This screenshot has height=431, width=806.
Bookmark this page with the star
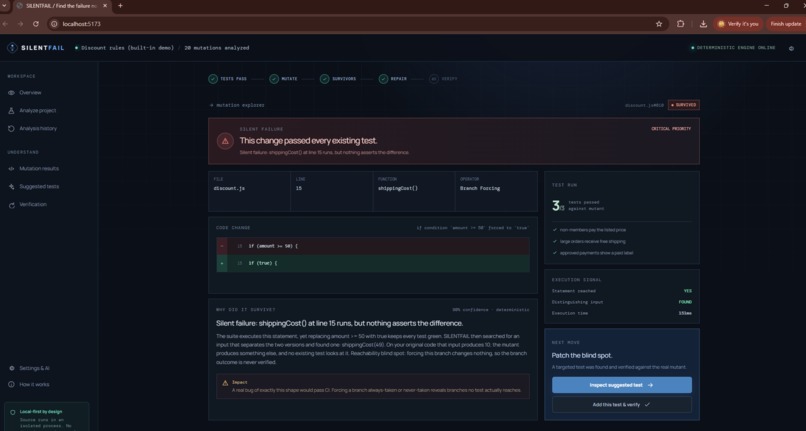(x=658, y=24)
